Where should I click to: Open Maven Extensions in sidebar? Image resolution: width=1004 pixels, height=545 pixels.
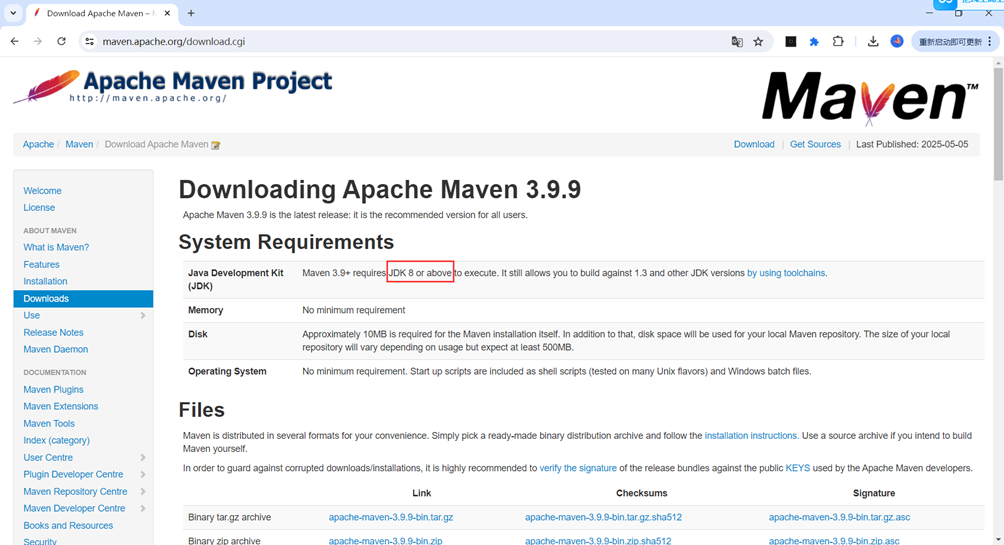coord(61,407)
